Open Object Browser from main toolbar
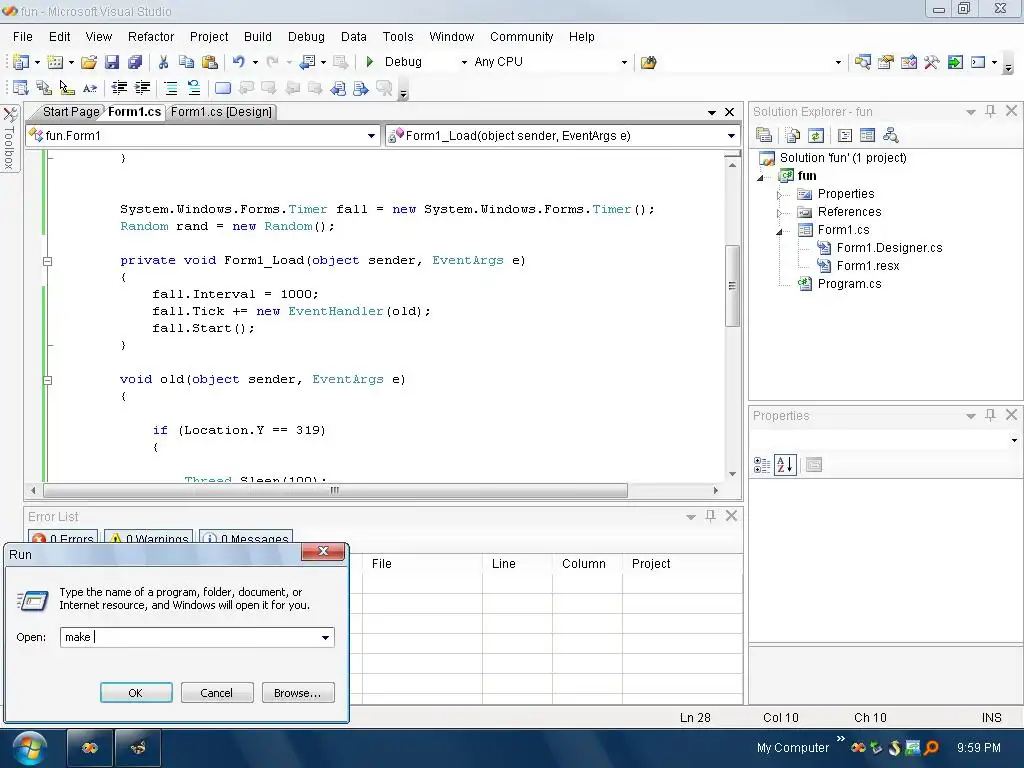This screenshot has height=768, width=1024. tap(908, 62)
